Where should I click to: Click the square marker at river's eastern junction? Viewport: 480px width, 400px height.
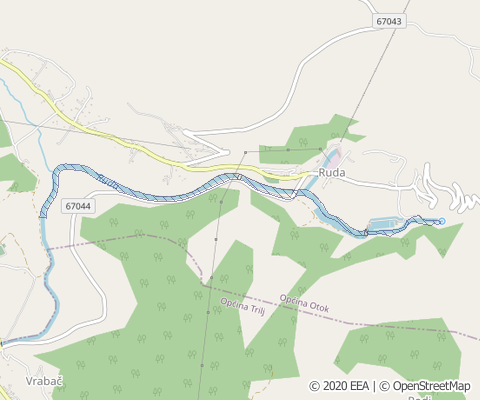366,232
